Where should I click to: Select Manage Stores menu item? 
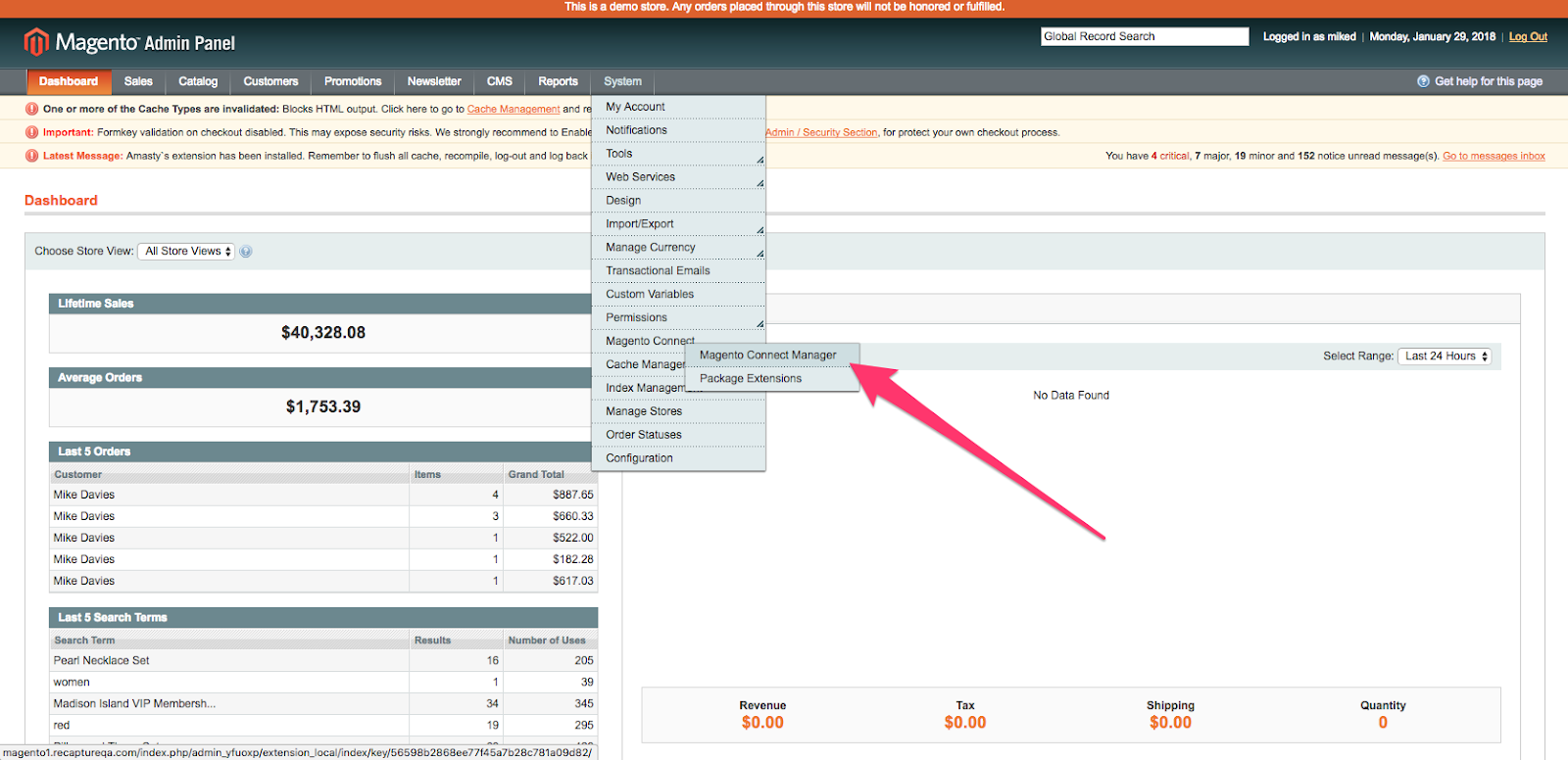(x=678, y=412)
